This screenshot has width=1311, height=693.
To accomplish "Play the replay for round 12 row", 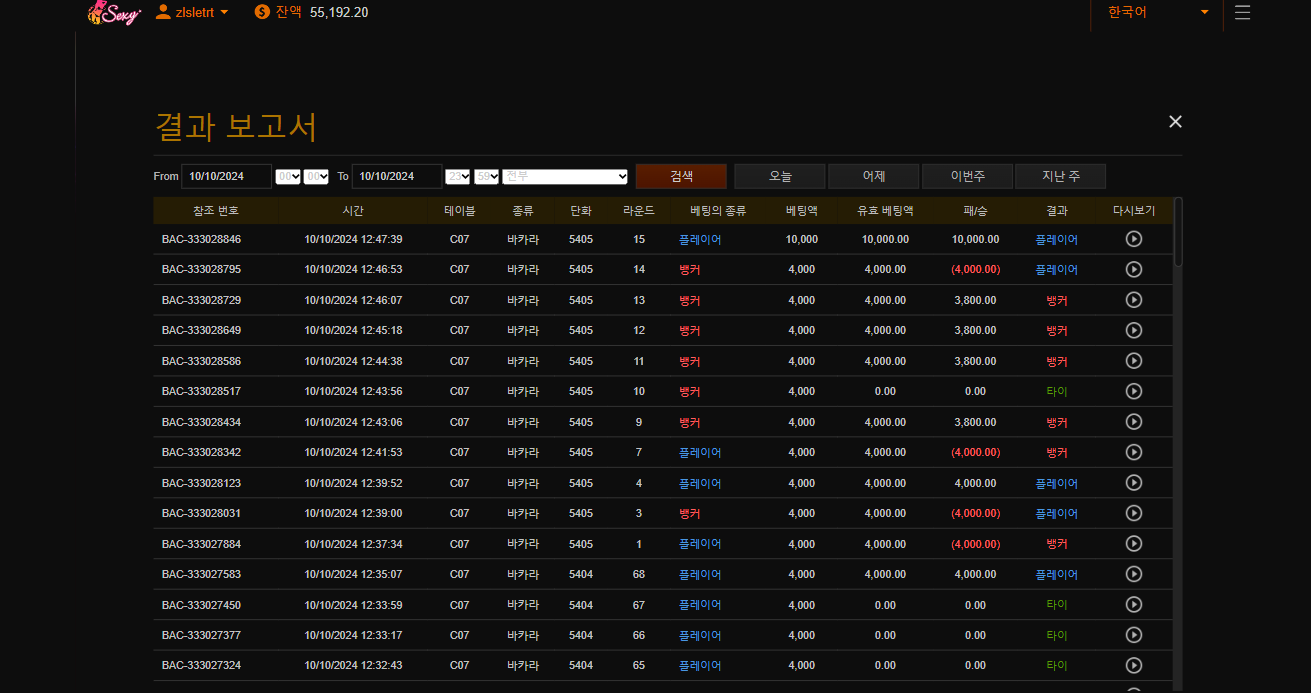I will pos(1133,330).
